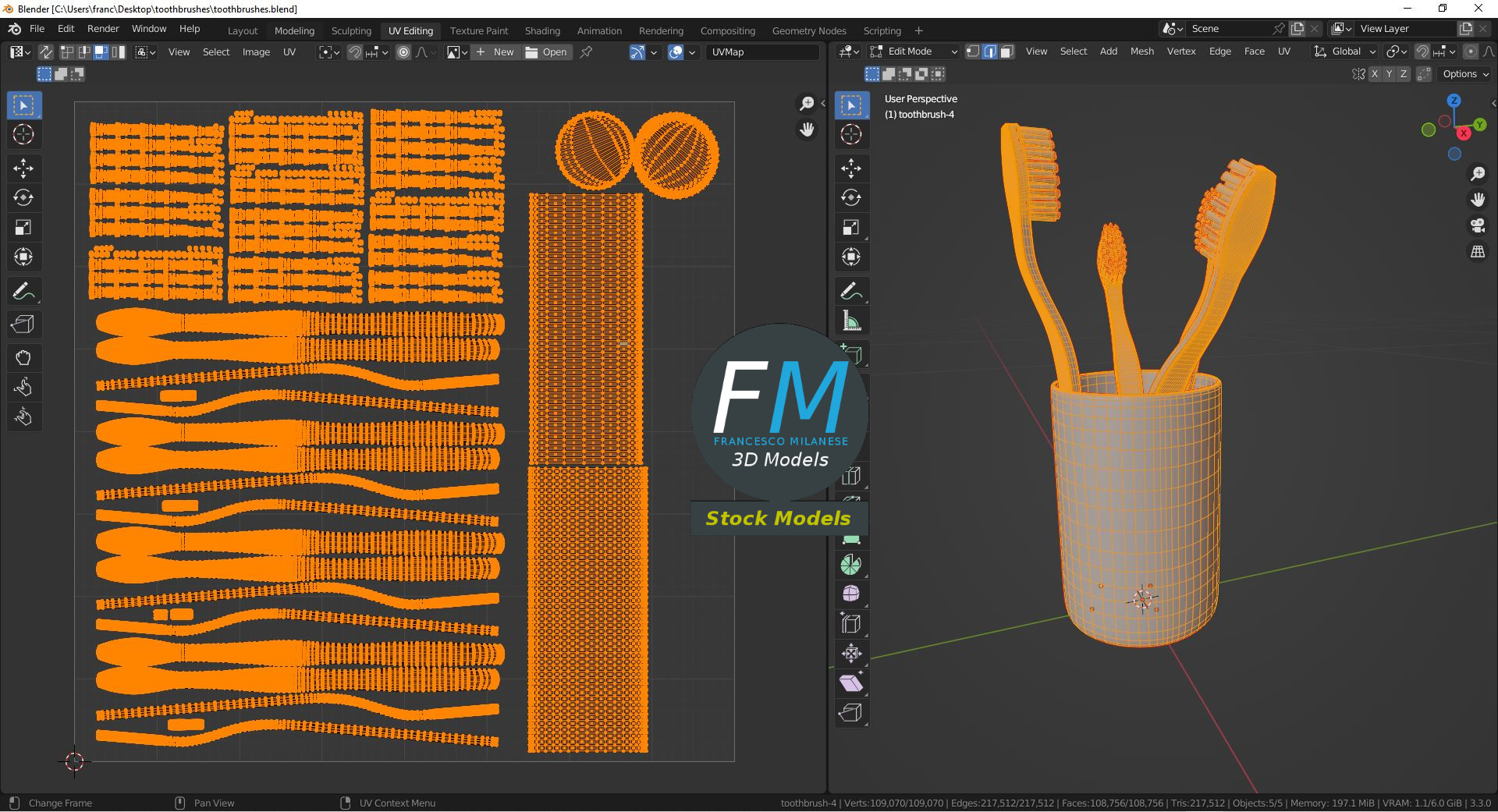Viewport: 1498px width, 812px height.
Task: Open the UV sticky selection mode dropdown
Action: pyautogui.click(x=145, y=52)
